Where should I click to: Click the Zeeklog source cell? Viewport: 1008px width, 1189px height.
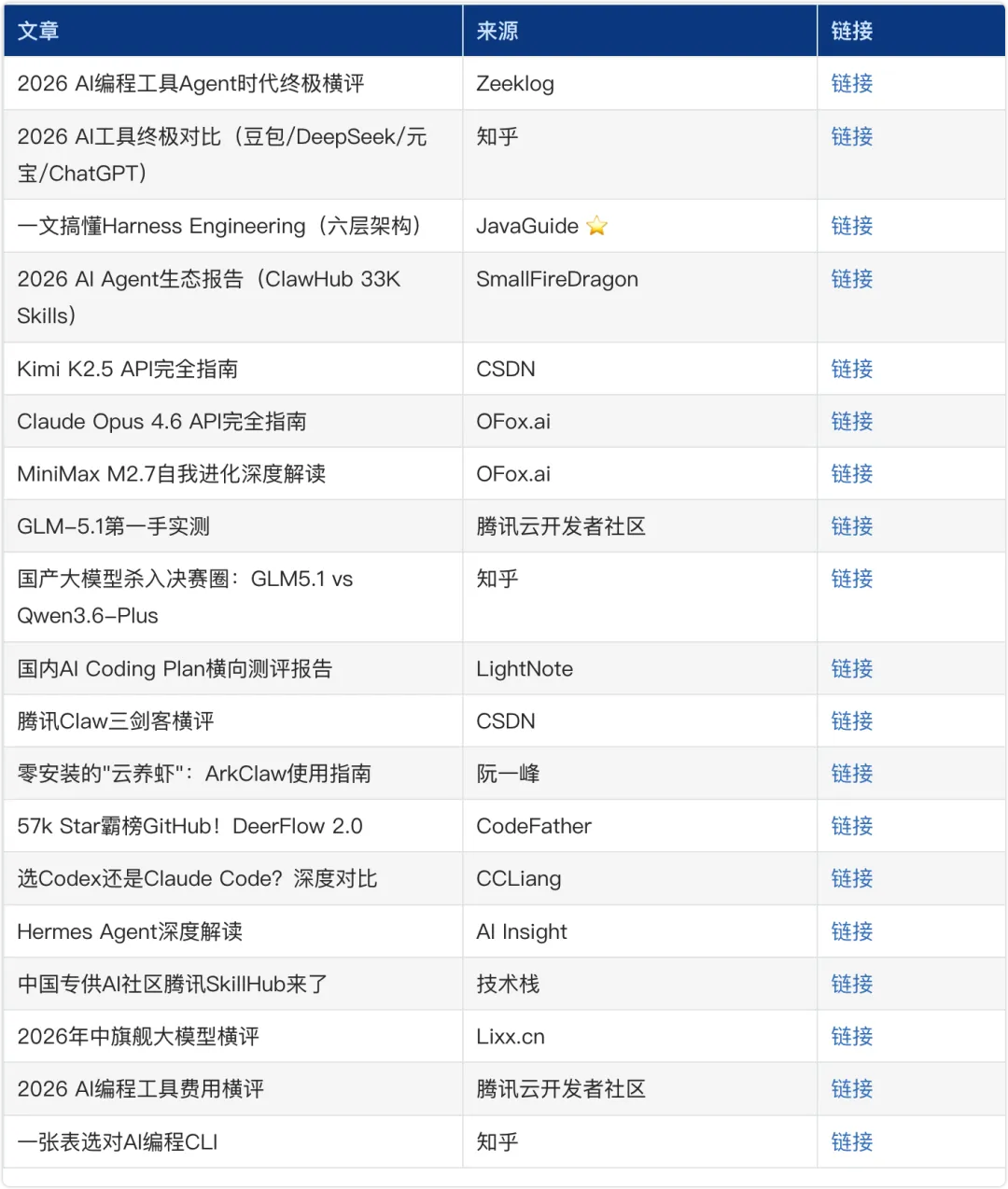pos(639,84)
